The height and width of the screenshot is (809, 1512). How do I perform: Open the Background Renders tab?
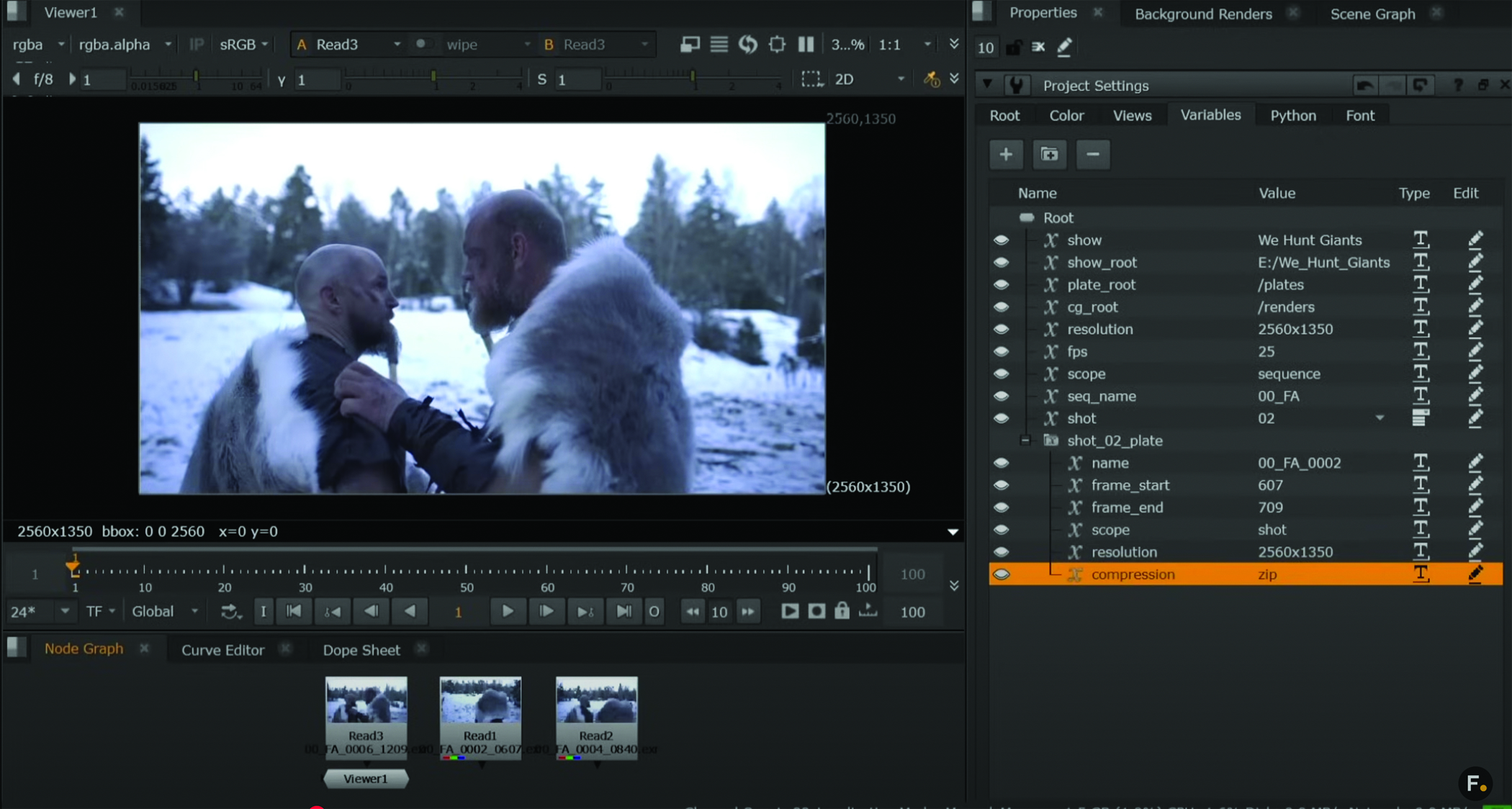pos(1203,14)
